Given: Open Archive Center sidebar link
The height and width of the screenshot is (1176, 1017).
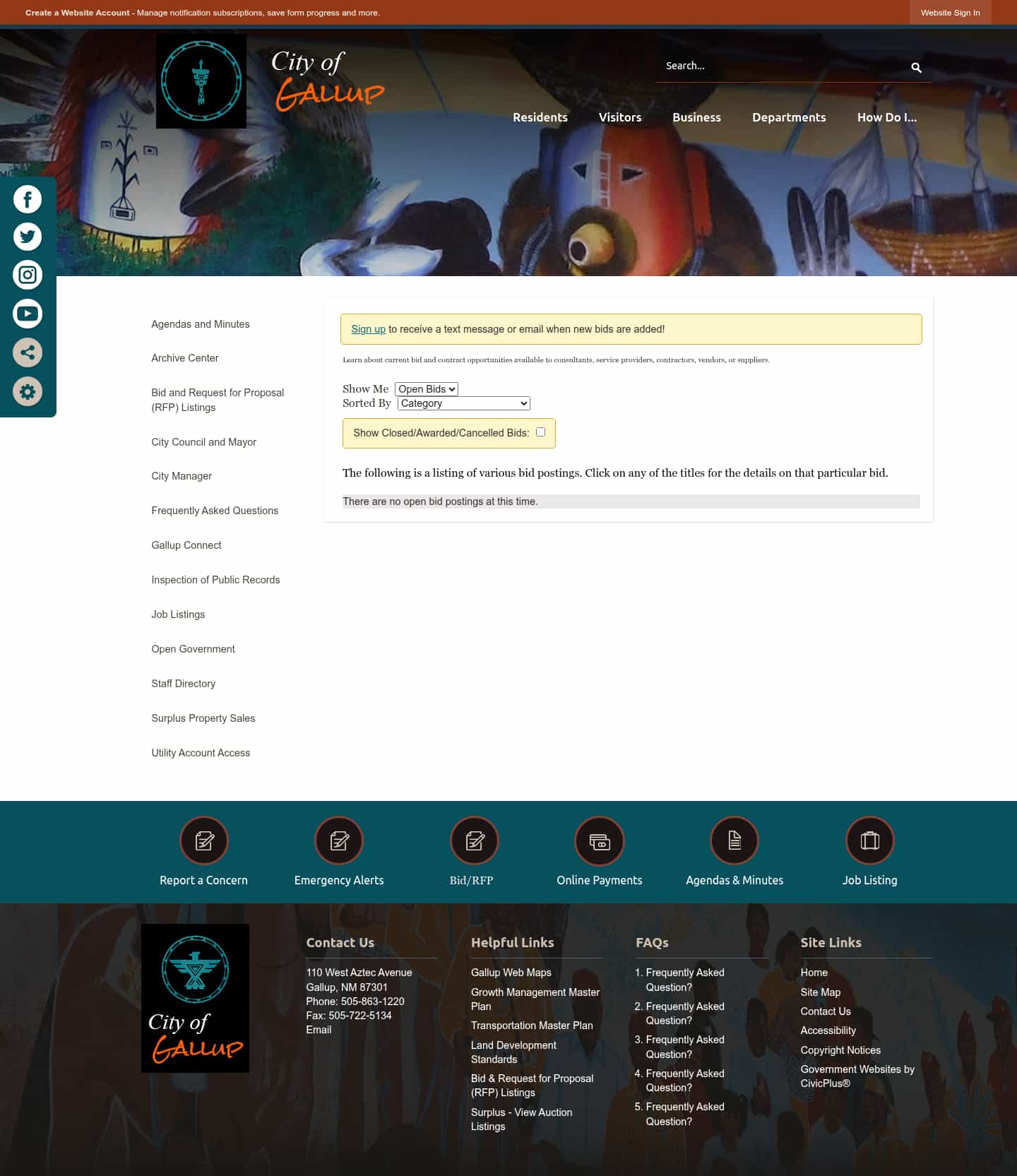Looking at the screenshot, I should pos(185,358).
